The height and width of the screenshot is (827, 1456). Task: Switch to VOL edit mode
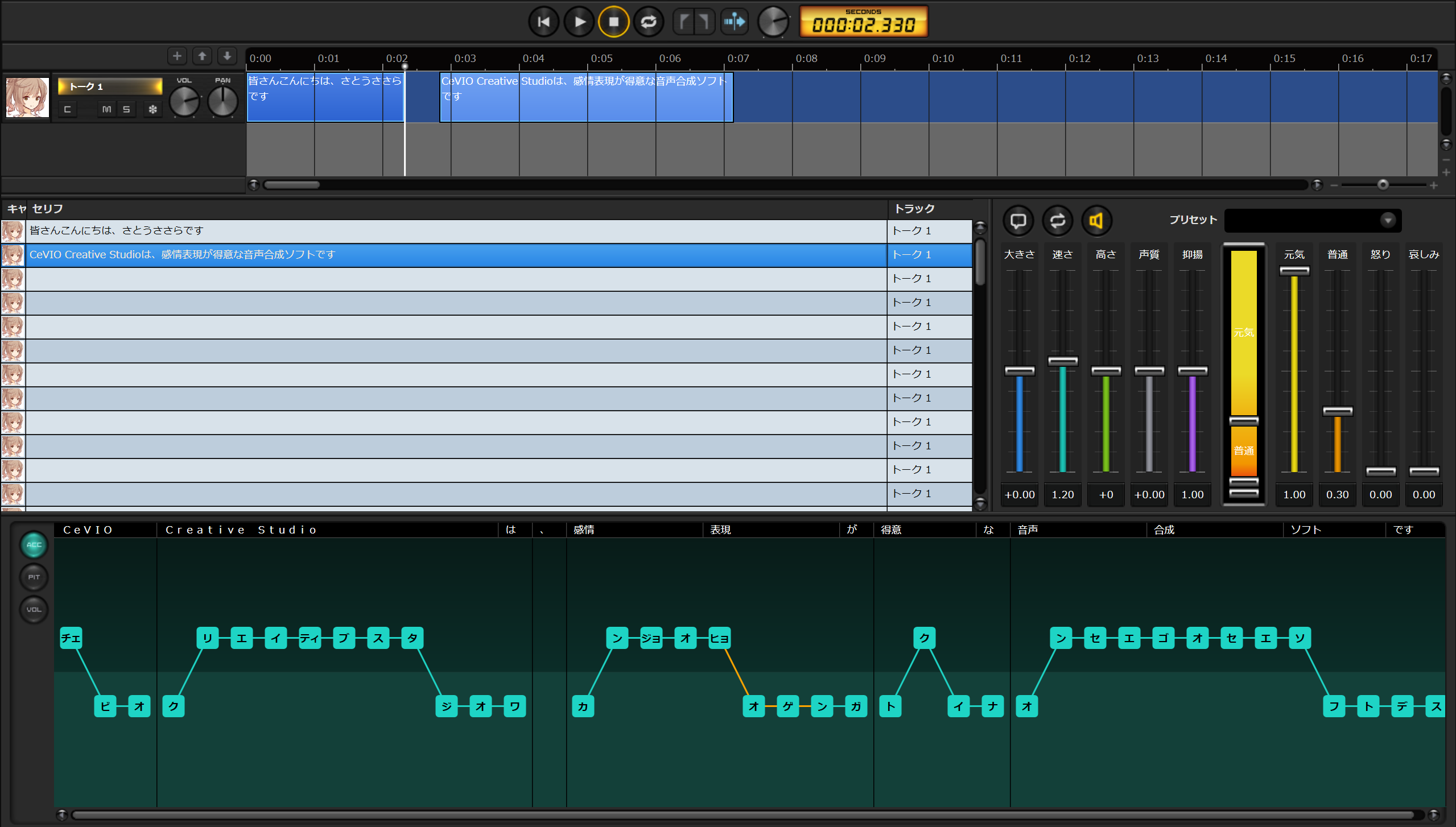[34, 610]
